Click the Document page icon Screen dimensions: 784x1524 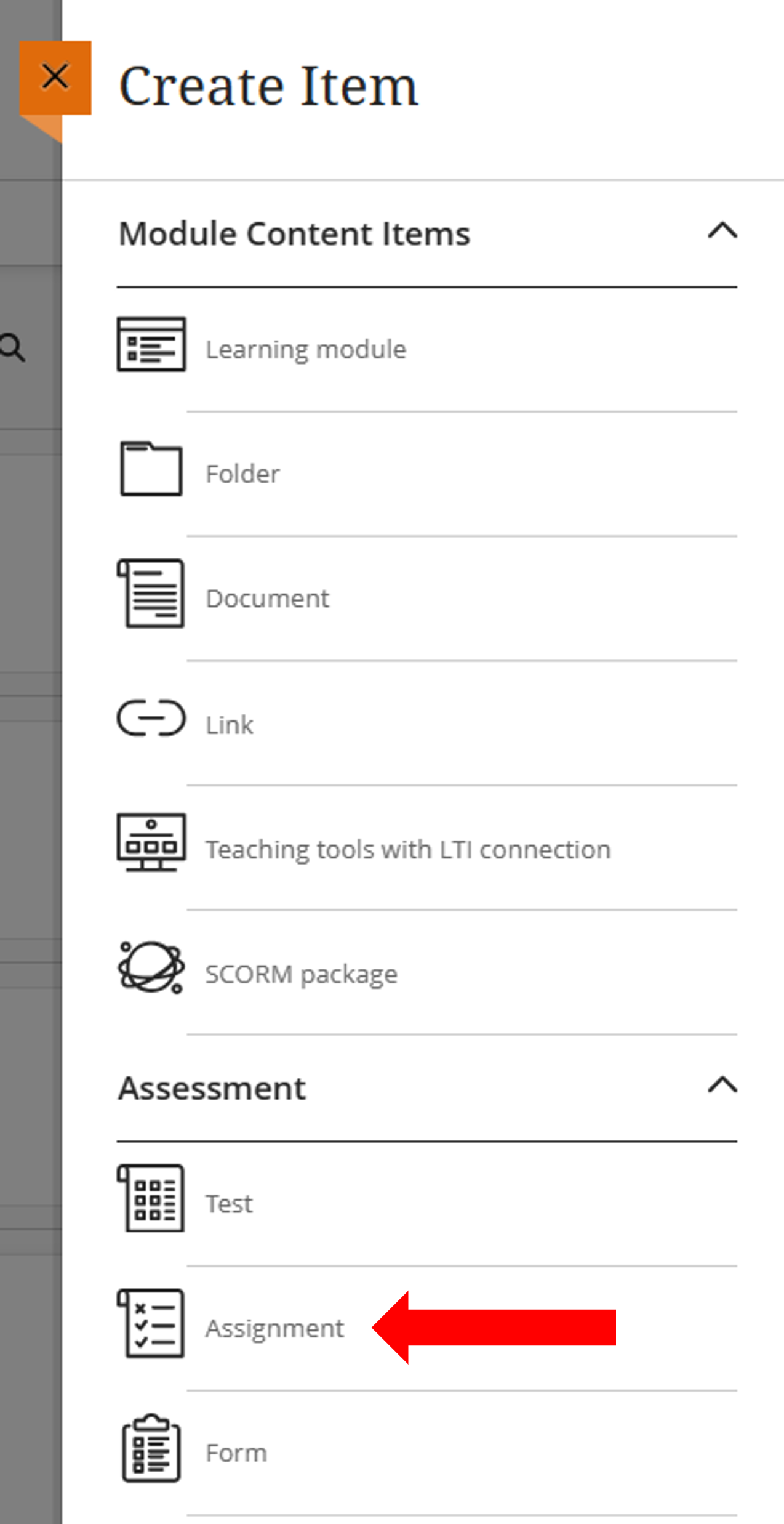coord(151,594)
